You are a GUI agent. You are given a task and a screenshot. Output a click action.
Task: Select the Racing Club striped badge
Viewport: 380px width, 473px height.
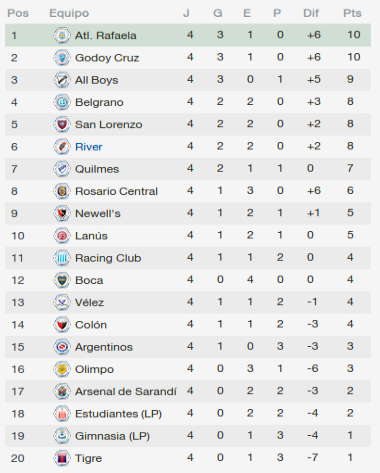[62, 258]
